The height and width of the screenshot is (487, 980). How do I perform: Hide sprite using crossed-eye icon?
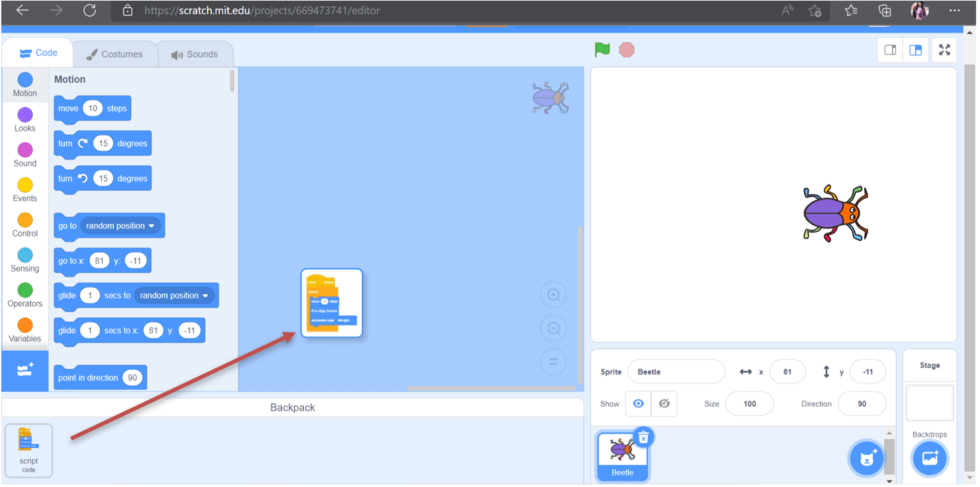pyautogui.click(x=664, y=404)
